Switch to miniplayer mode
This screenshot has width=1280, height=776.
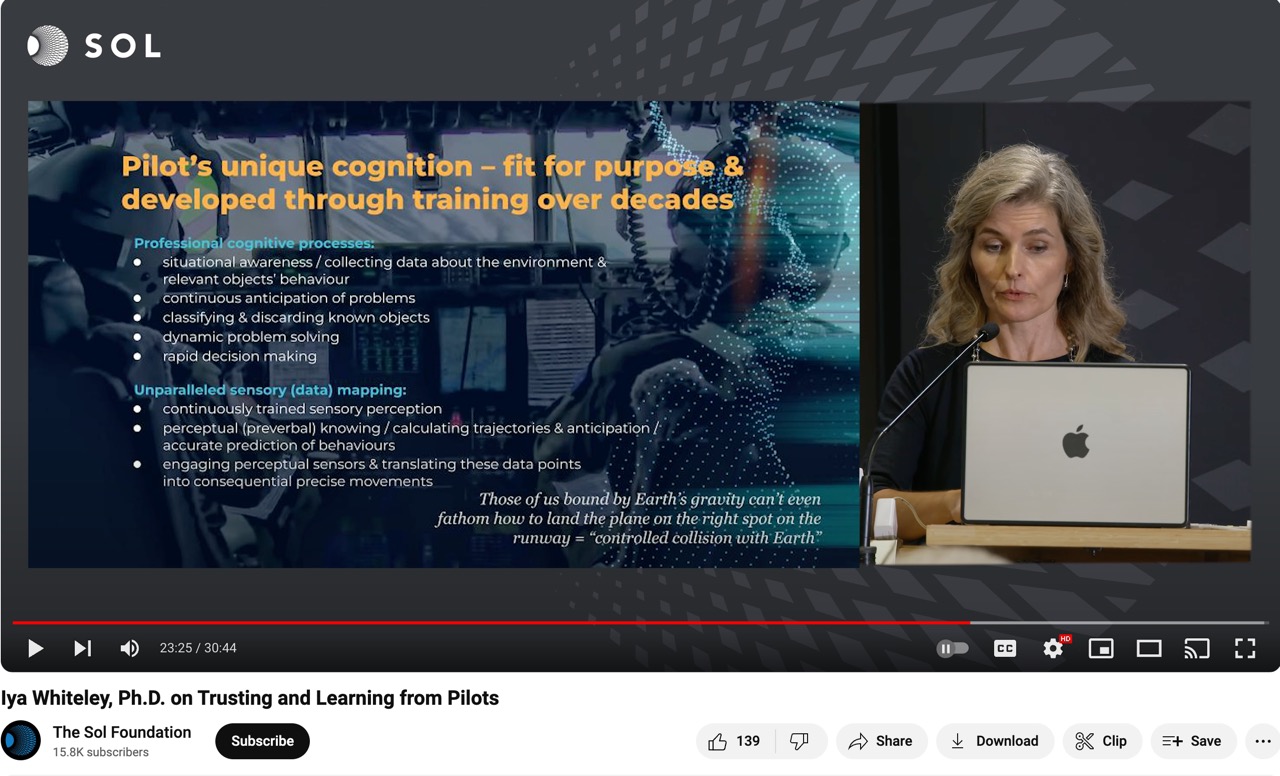click(1100, 648)
